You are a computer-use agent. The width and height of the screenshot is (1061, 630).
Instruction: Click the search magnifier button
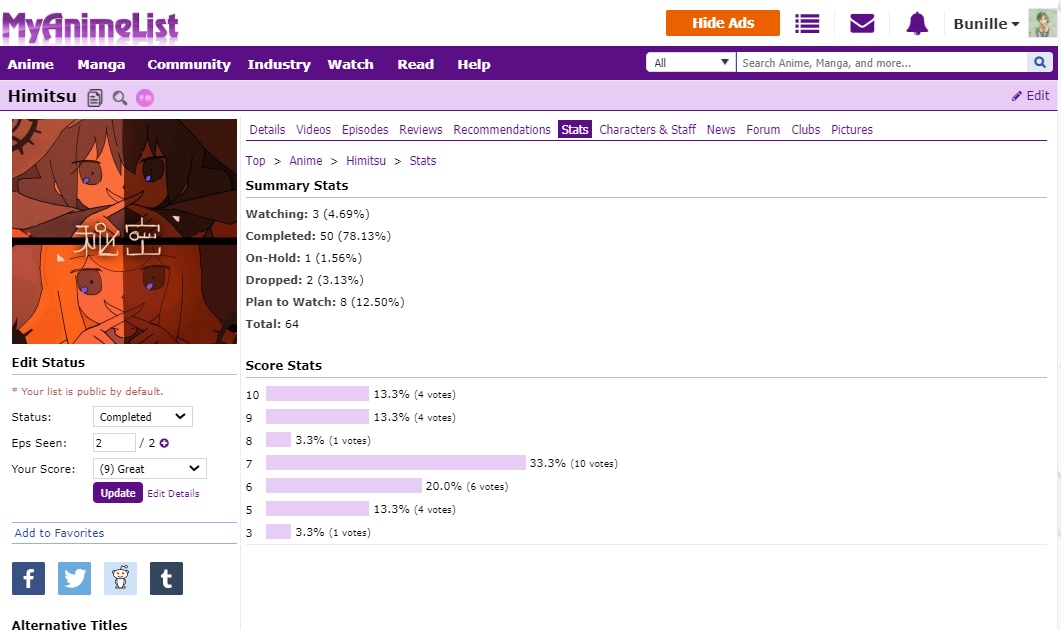point(1040,63)
